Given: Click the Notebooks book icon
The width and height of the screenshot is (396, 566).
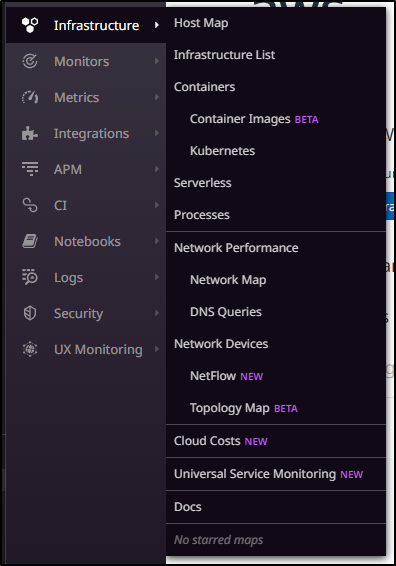Looking at the screenshot, I should [30, 241].
